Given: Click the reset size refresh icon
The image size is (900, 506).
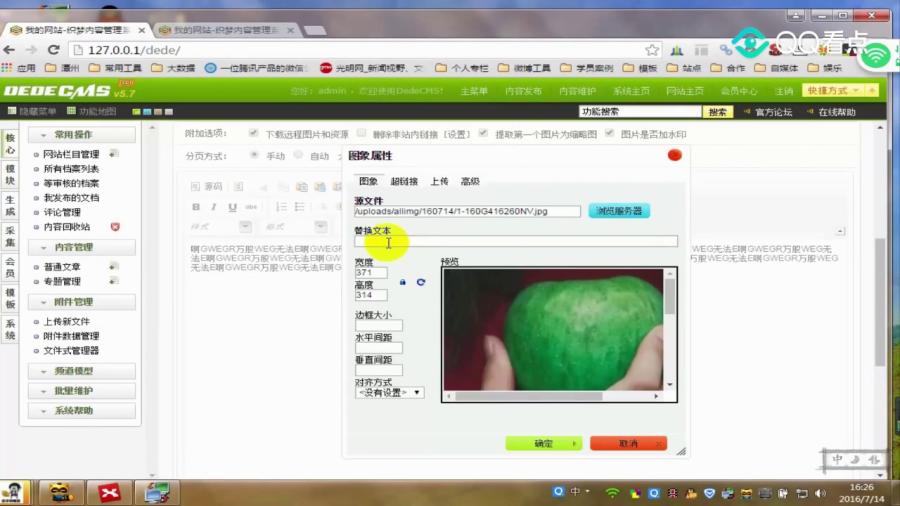Looking at the screenshot, I should (421, 282).
